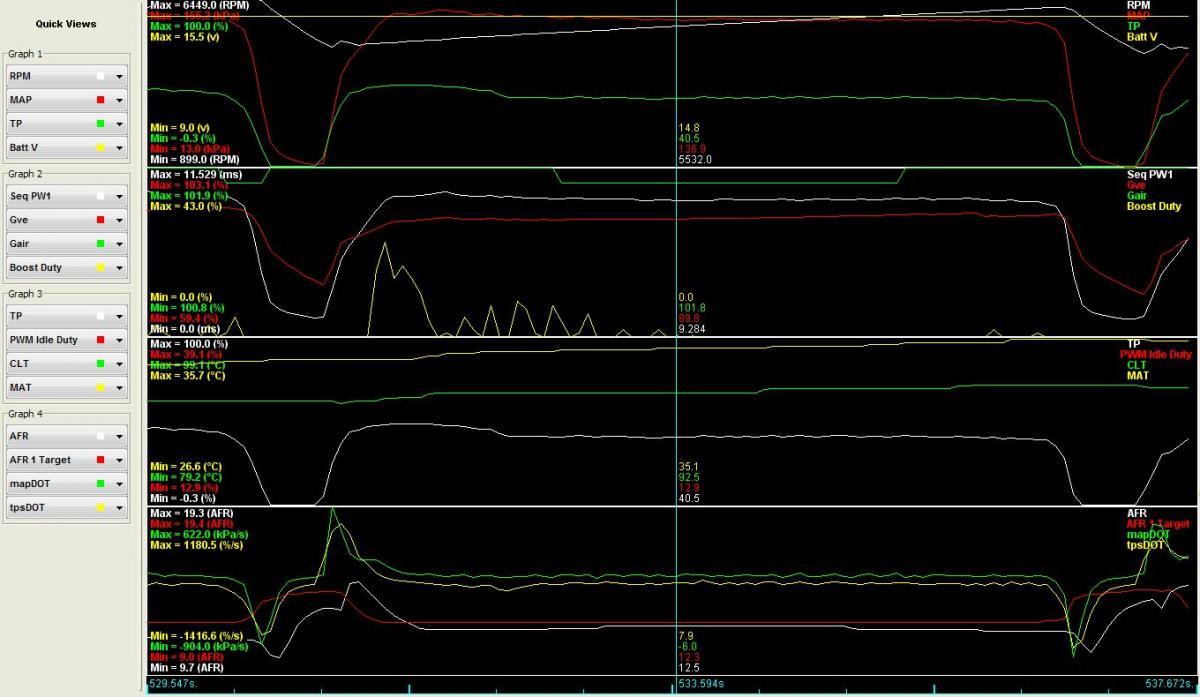The image size is (1200, 697).
Task: Expand the Boost Duty dropdown arrow
Action: 119,268
